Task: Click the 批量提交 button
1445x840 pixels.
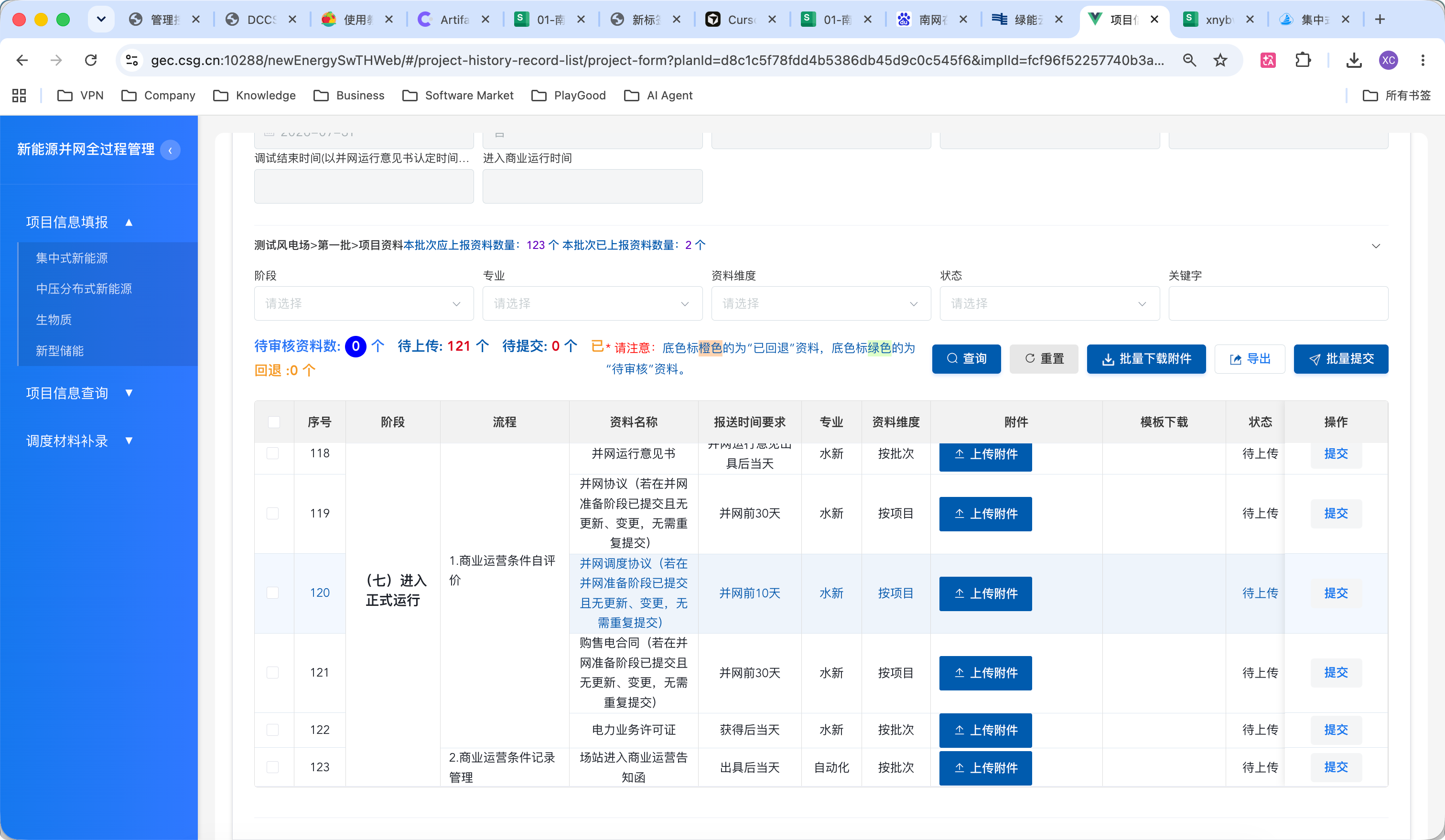Action: tap(1341, 359)
